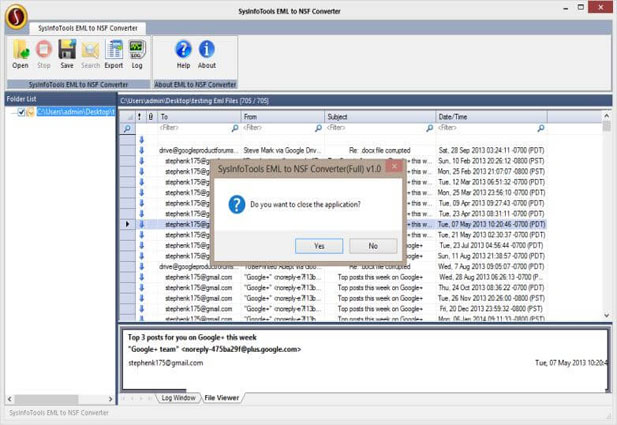Screen dimensions: 617x425
Task: Close the confirmation dialog with red X
Action: pyautogui.click(x=394, y=166)
